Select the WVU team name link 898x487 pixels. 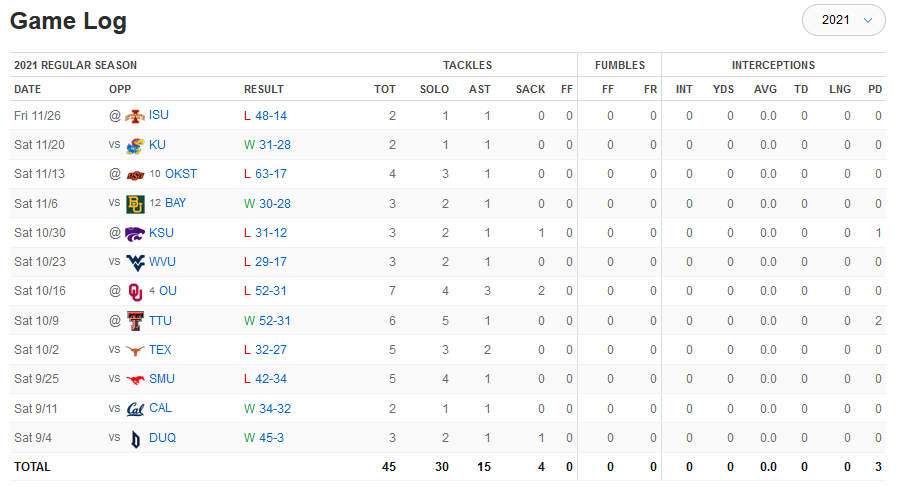click(164, 262)
